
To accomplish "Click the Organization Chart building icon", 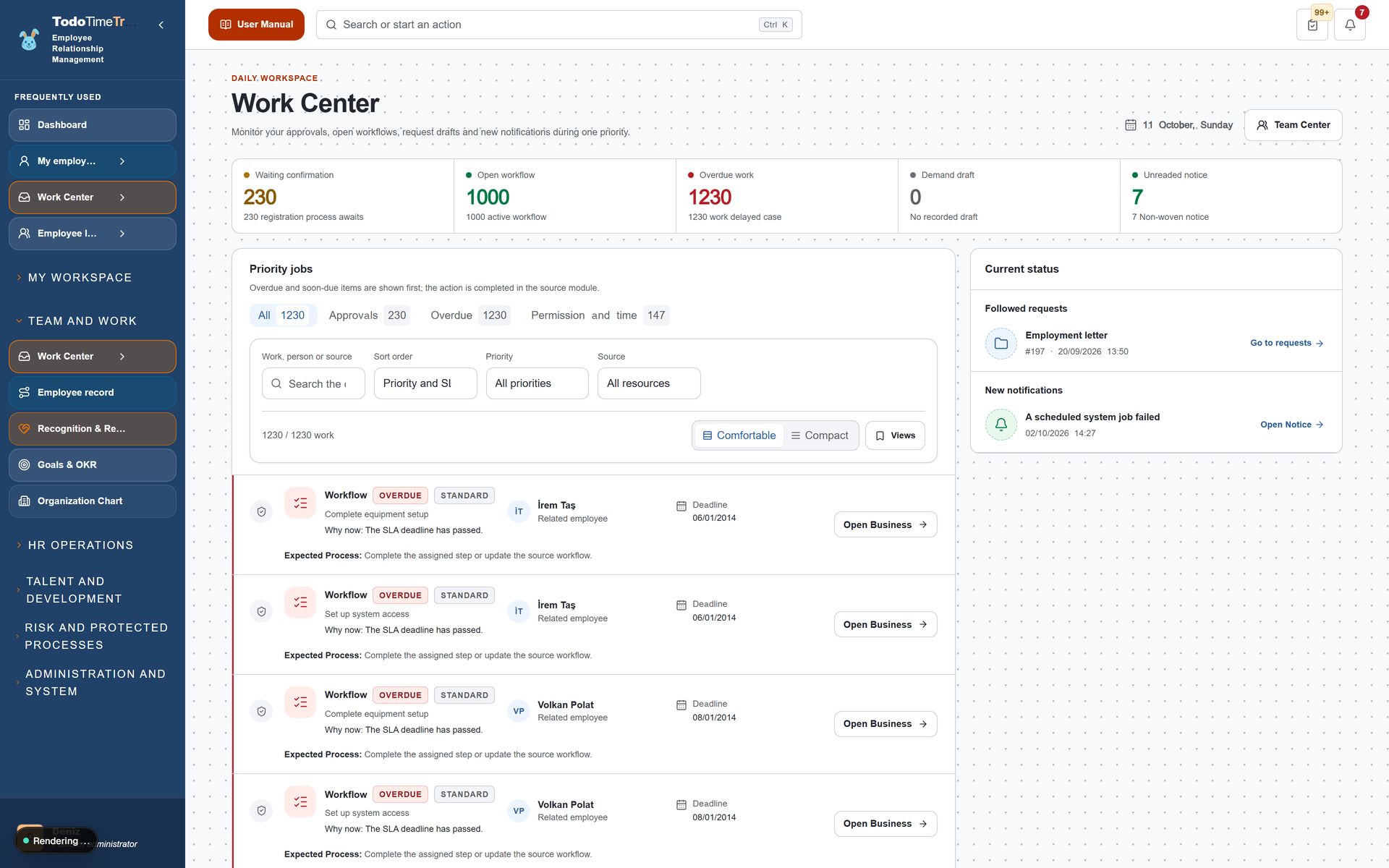I will pos(24,501).
